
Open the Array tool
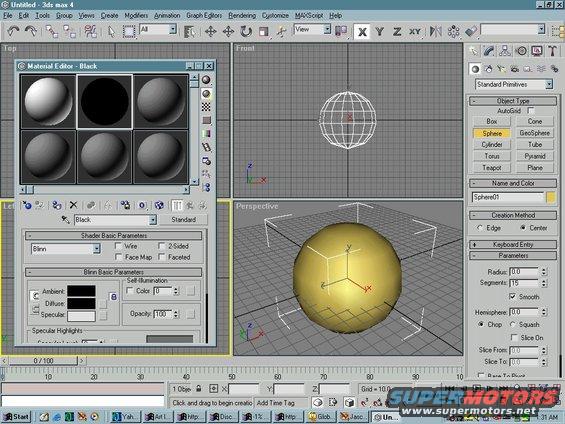pos(453,32)
